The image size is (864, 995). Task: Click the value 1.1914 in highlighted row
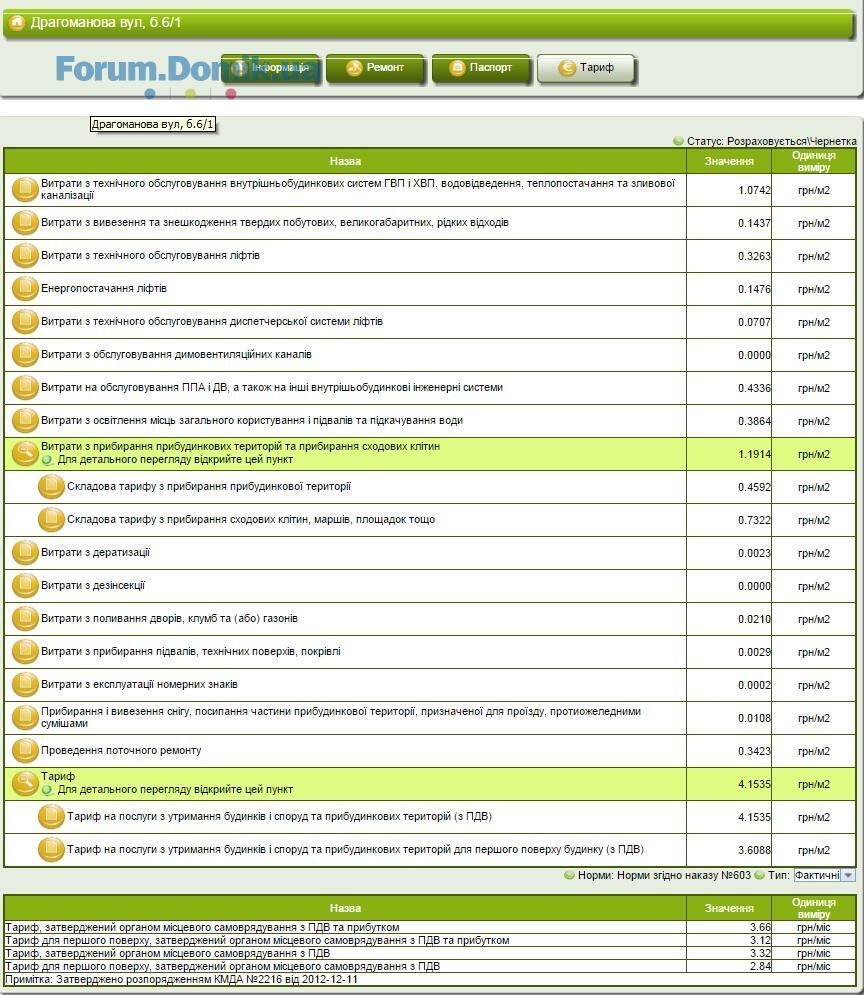(754, 454)
